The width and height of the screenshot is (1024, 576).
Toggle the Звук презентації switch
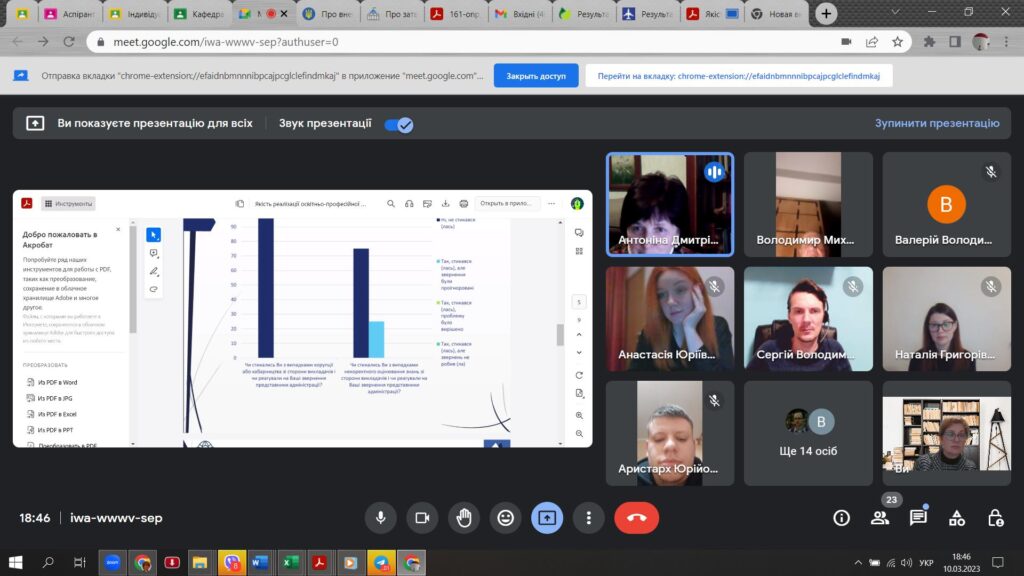[399, 124]
